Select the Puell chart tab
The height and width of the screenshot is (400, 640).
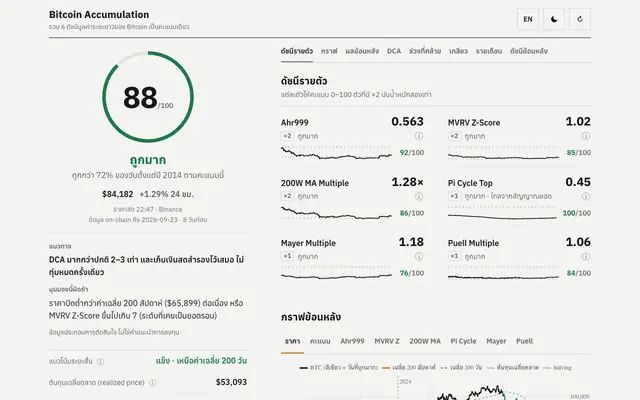pyautogui.click(x=524, y=341)
